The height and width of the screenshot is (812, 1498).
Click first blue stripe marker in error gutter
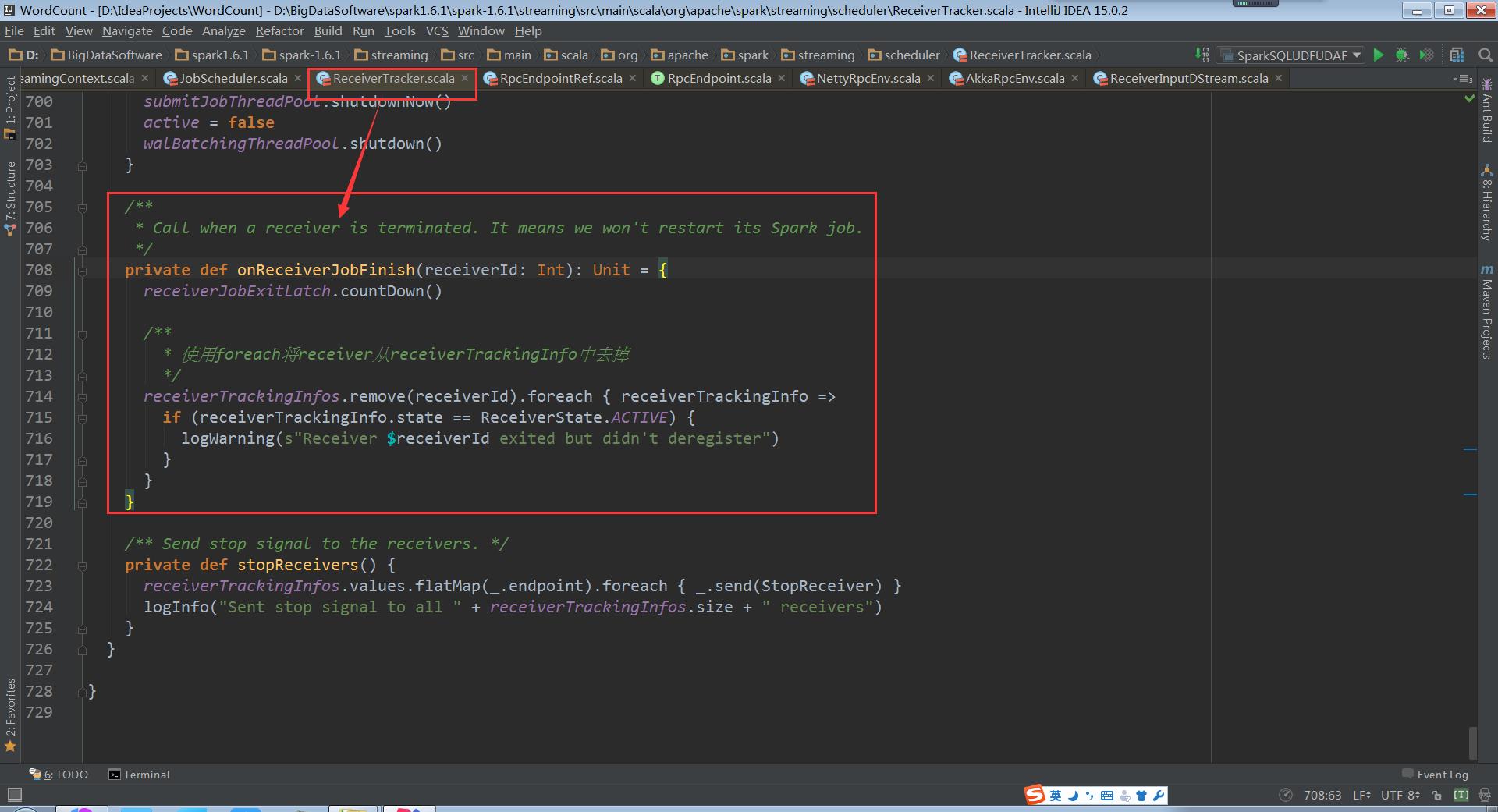[1470, 449]
